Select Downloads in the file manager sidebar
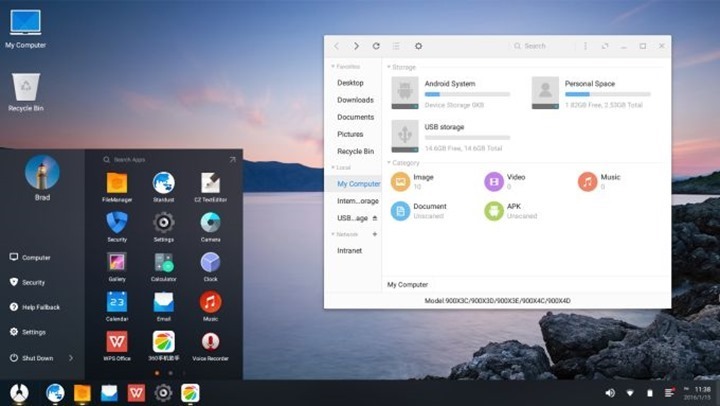 point(355,100)
